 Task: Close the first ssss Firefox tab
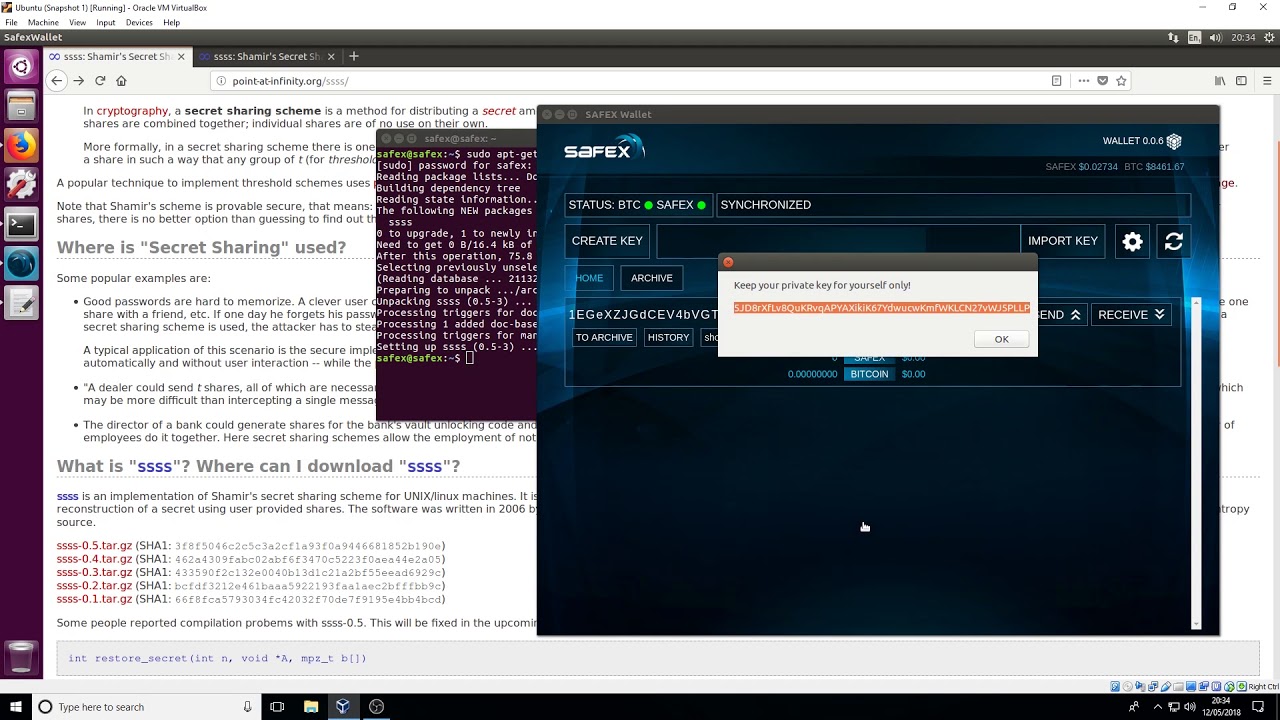pos(180,57)
